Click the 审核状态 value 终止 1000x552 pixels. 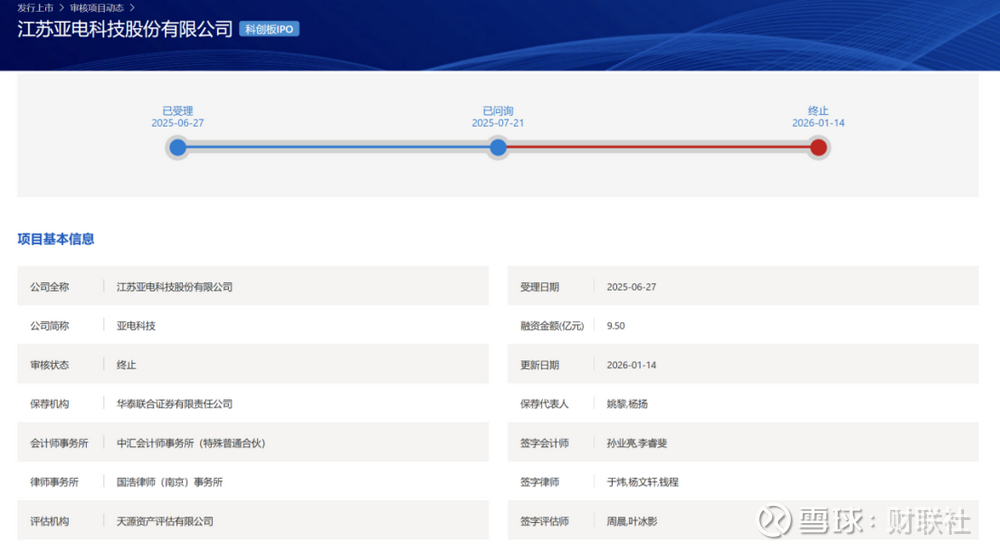pos(126,365)
